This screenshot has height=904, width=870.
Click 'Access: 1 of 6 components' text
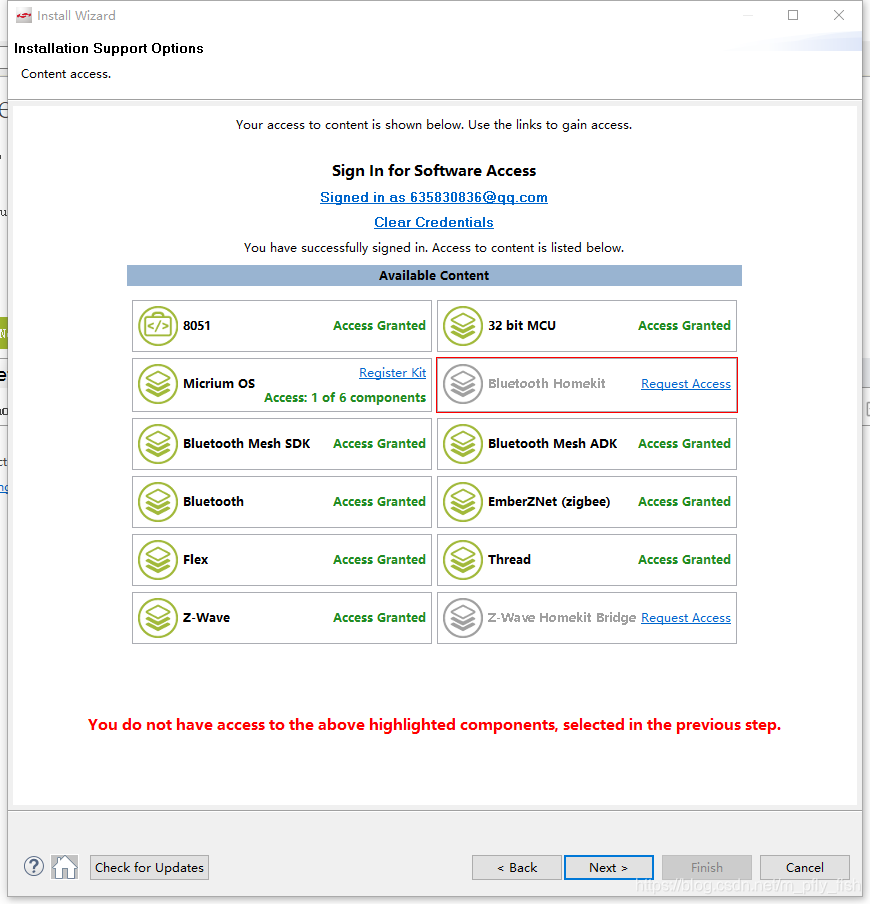pos(345,398)
